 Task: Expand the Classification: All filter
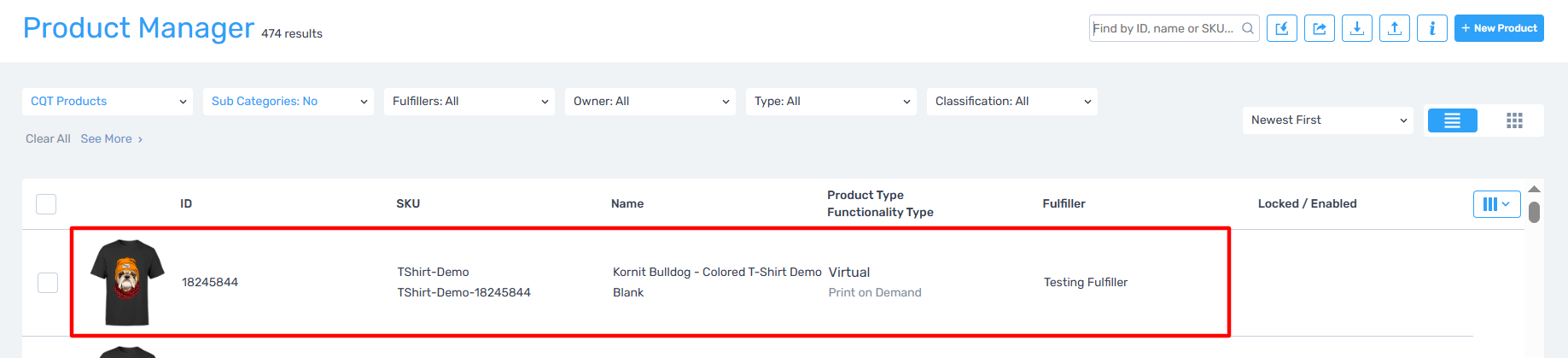(1012, 102)
